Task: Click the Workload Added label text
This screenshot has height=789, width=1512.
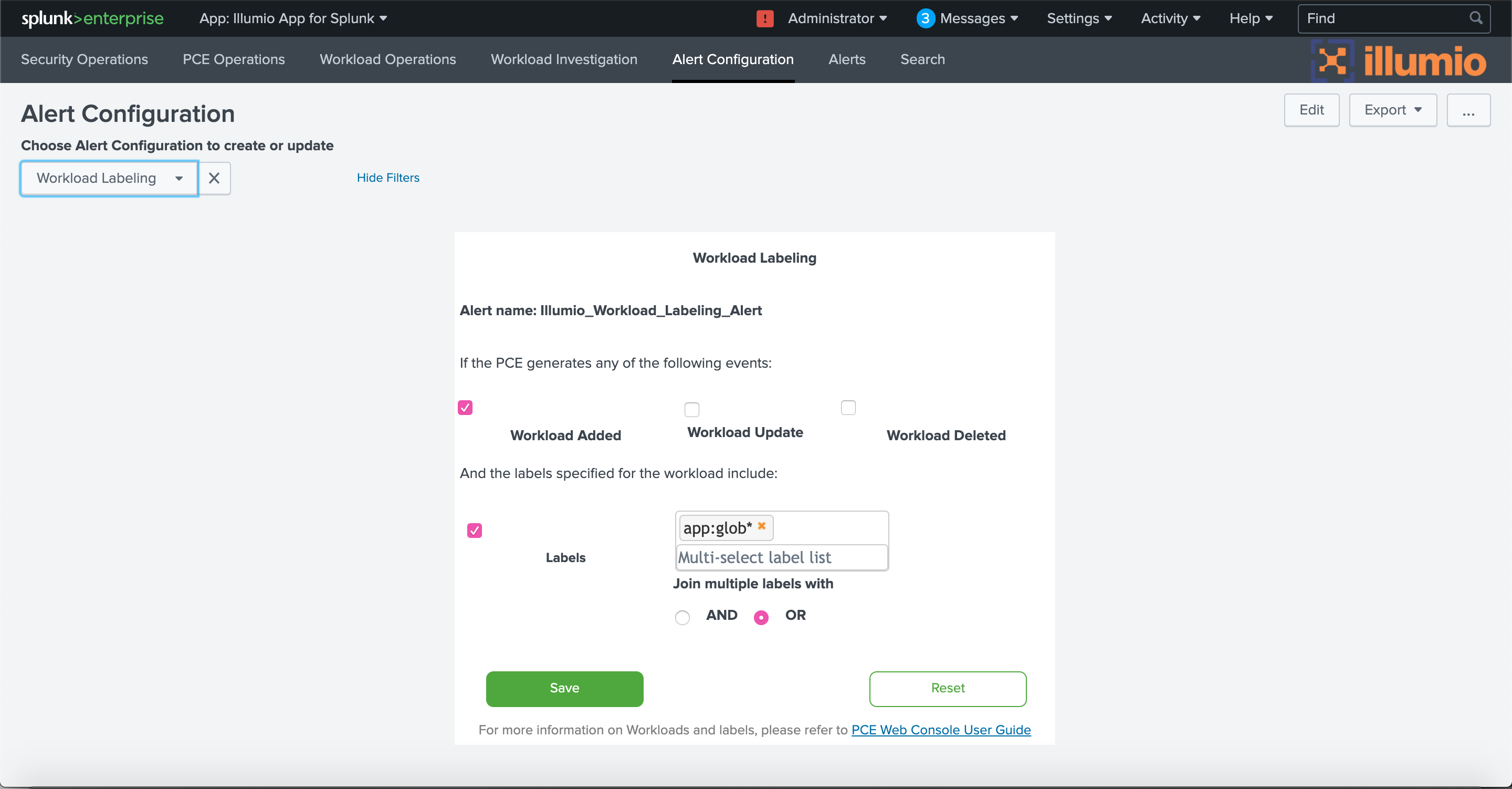Action: click(565, 435)
